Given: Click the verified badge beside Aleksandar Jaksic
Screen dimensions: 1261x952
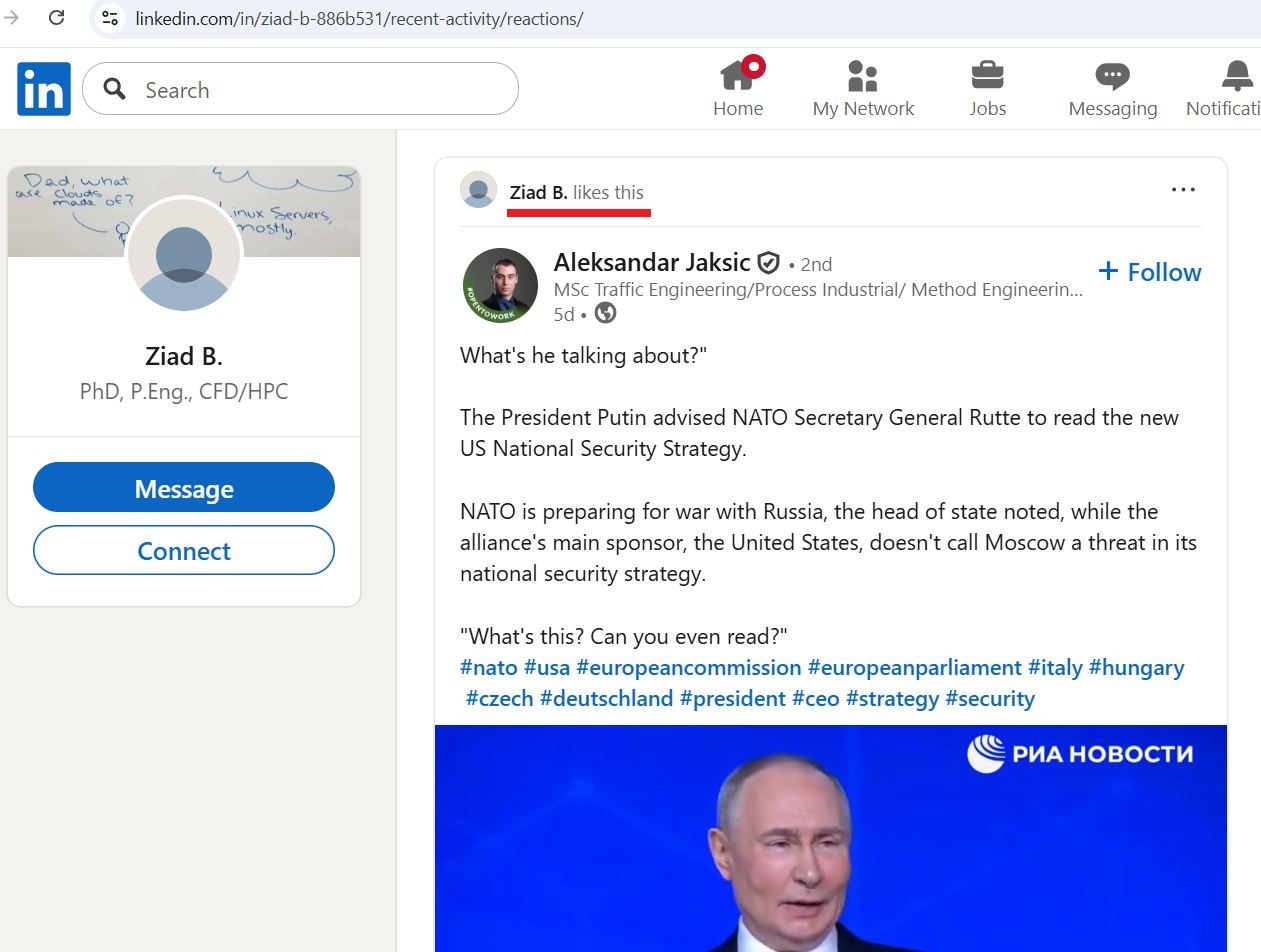Looking at the screenshot, I should [768, 262].
